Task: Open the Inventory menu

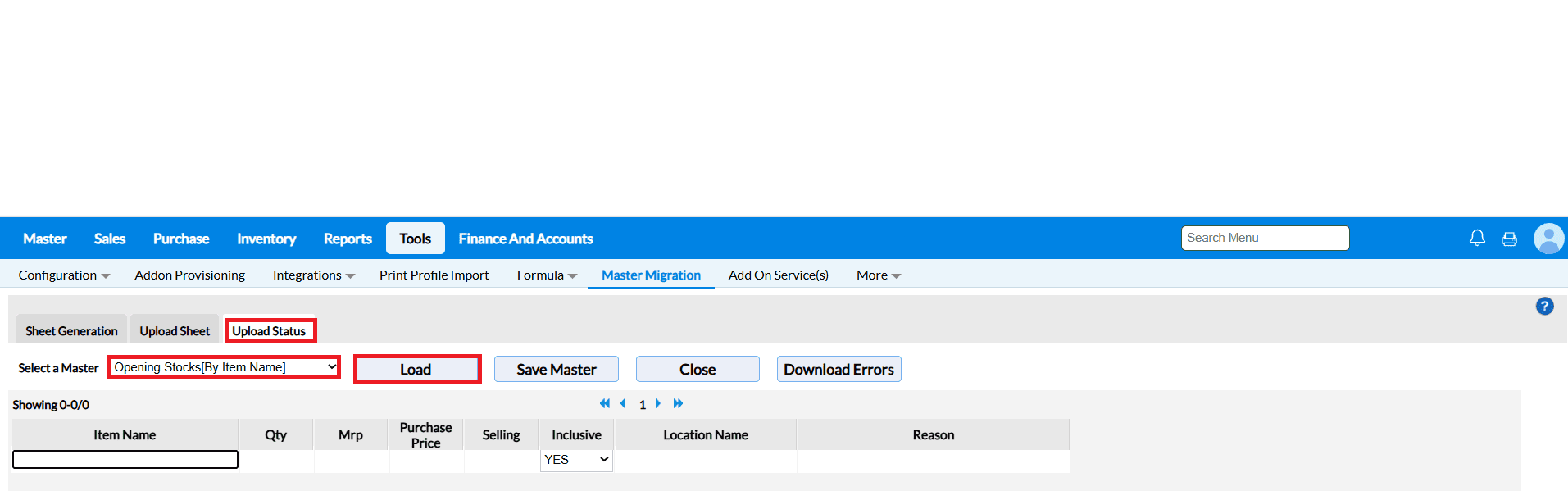Action: click(x=266, y=239)
